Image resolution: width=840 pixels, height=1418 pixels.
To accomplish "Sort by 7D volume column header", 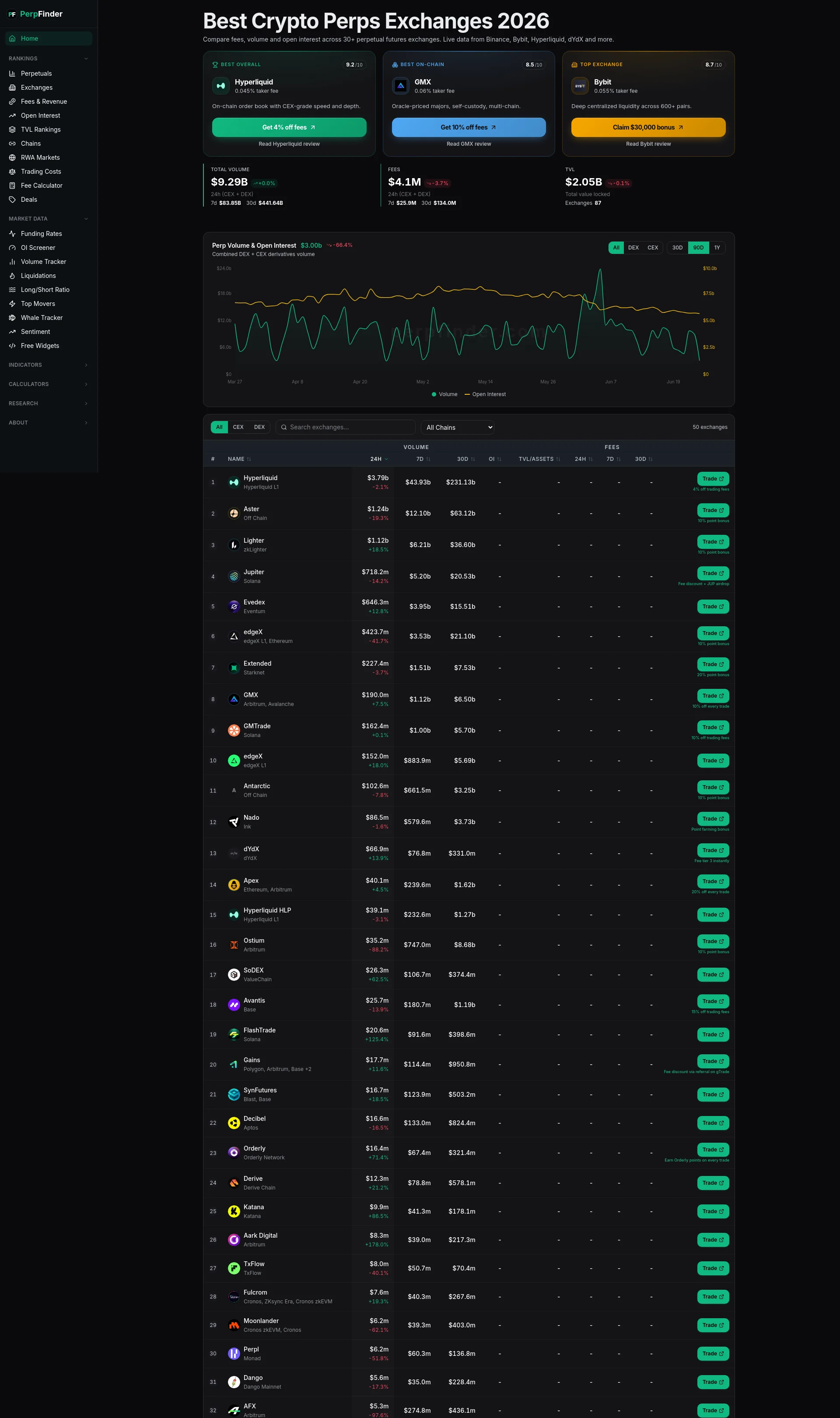I will click(x=423, y=459).
